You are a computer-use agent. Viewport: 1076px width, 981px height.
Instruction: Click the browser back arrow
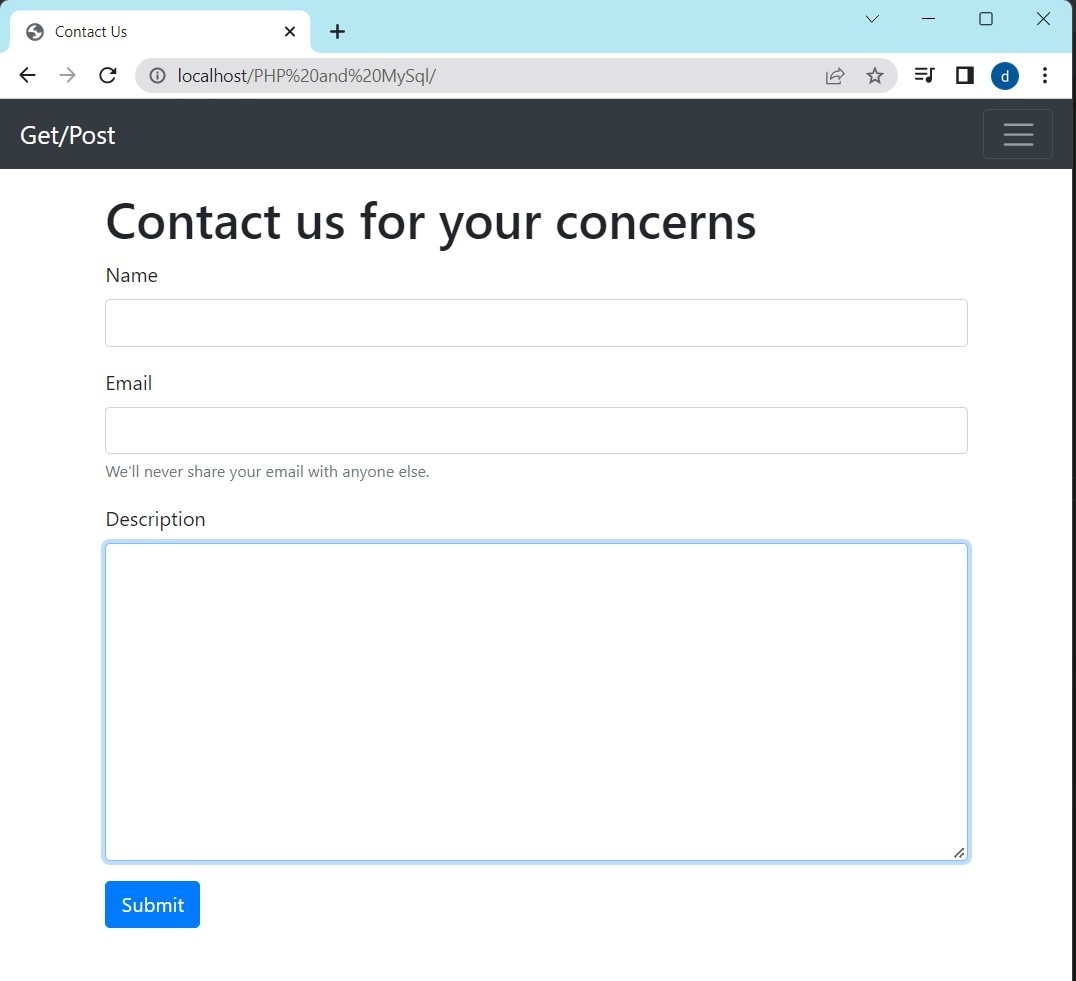point(27,76)
